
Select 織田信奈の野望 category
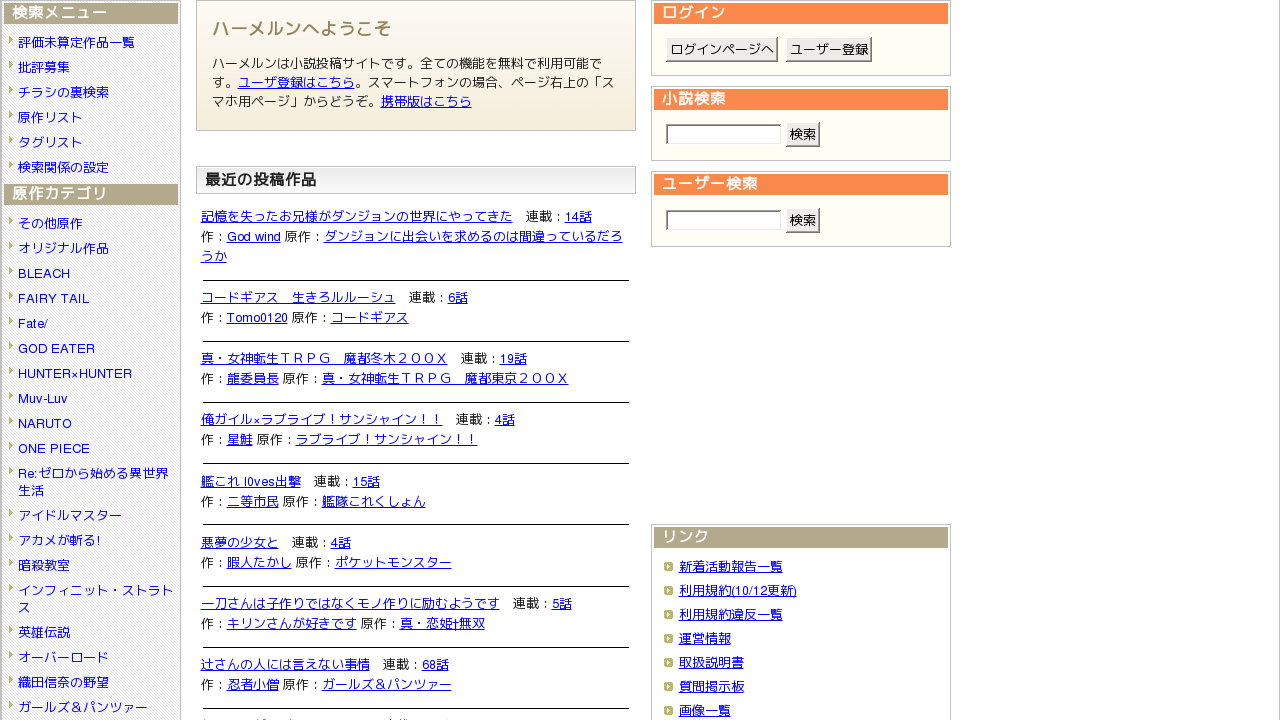(63, 682)
